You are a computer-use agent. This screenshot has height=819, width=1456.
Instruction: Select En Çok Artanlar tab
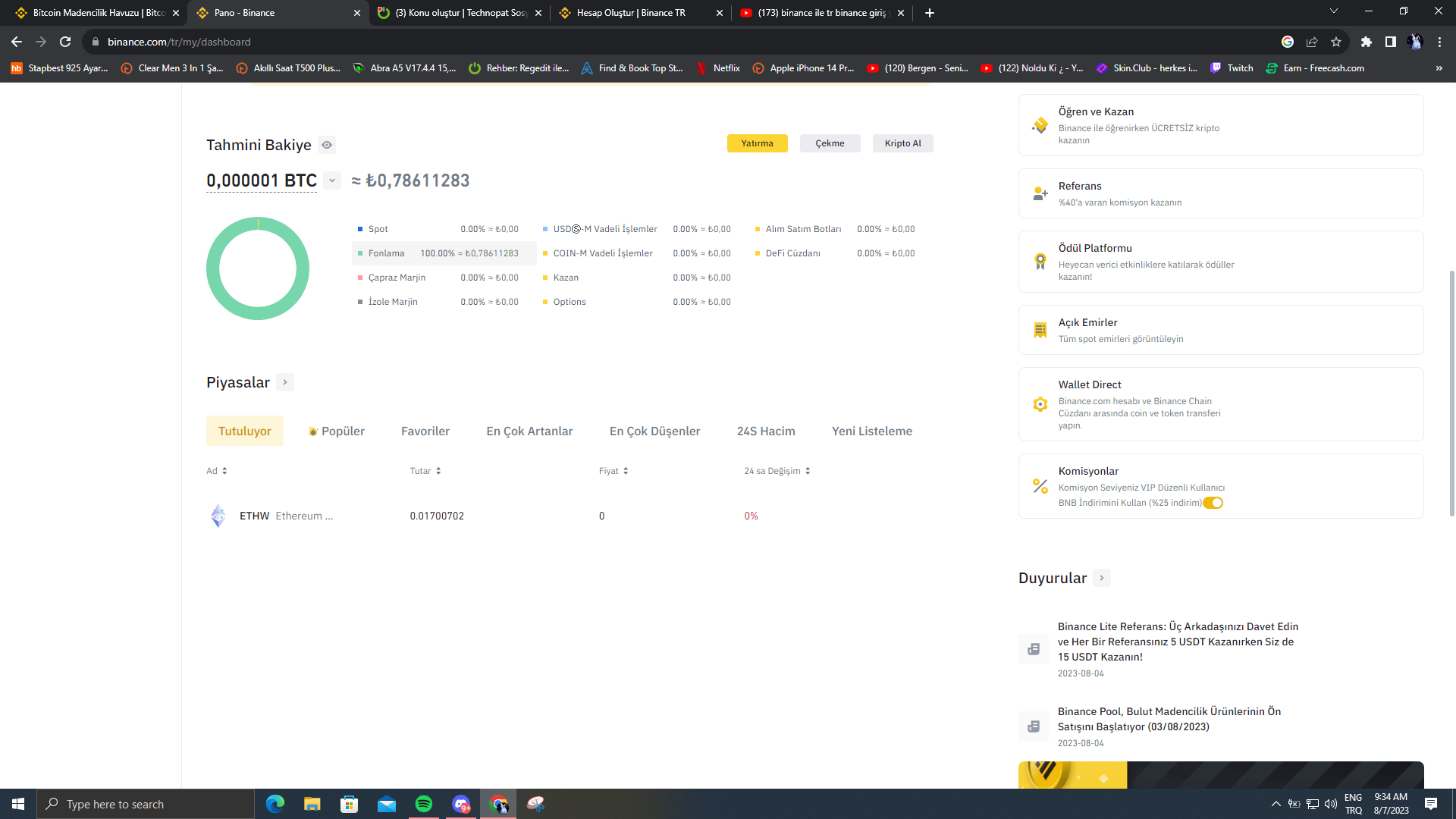click(x=529, y=431)
